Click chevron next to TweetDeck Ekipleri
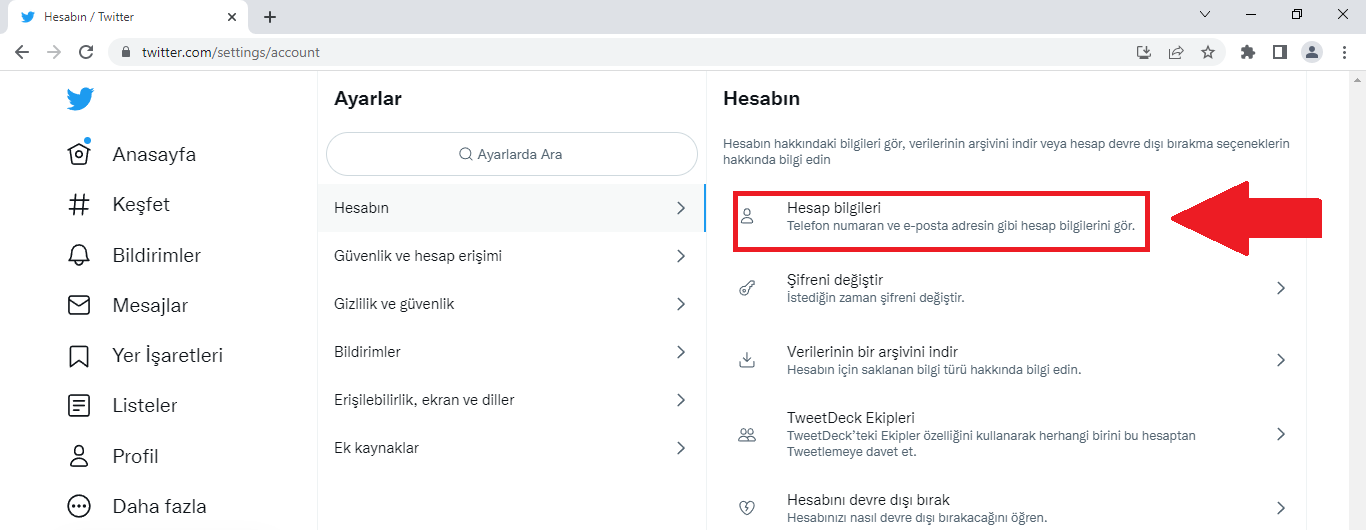This screenshot has height=530, width=1366. point(1281,434)
